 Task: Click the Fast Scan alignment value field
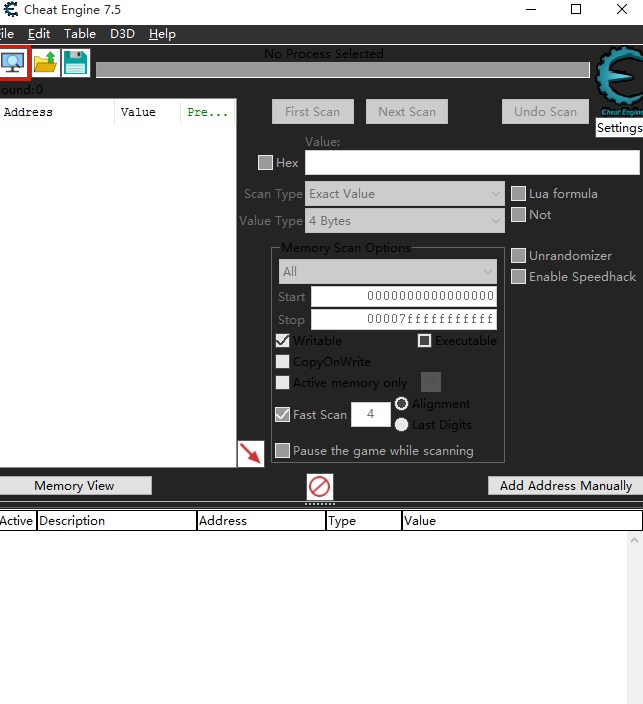click(x=370, y=414)
